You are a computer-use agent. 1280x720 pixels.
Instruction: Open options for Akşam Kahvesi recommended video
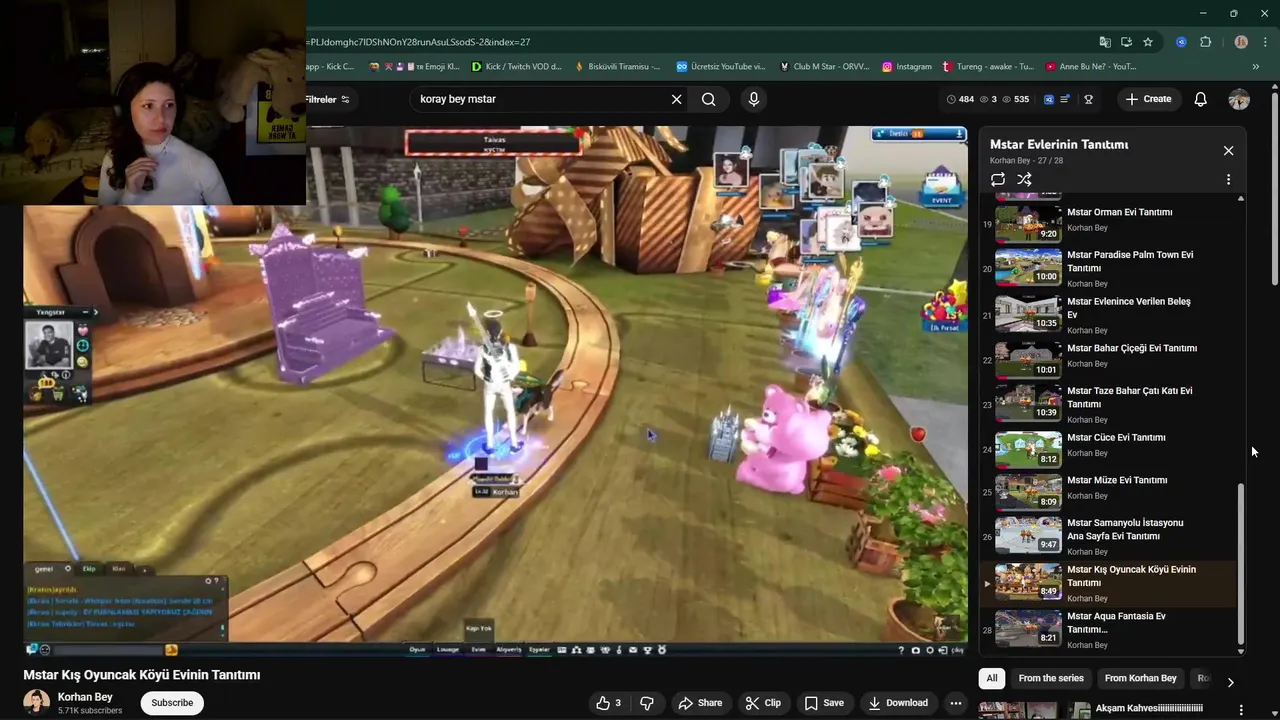[1241, 710]
